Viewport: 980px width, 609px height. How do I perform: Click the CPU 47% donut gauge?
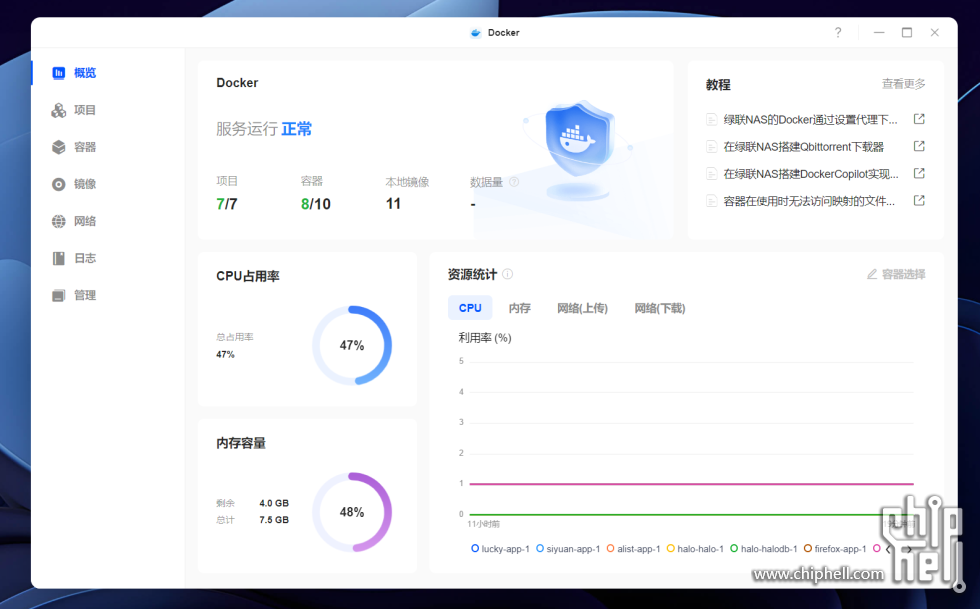352,345
